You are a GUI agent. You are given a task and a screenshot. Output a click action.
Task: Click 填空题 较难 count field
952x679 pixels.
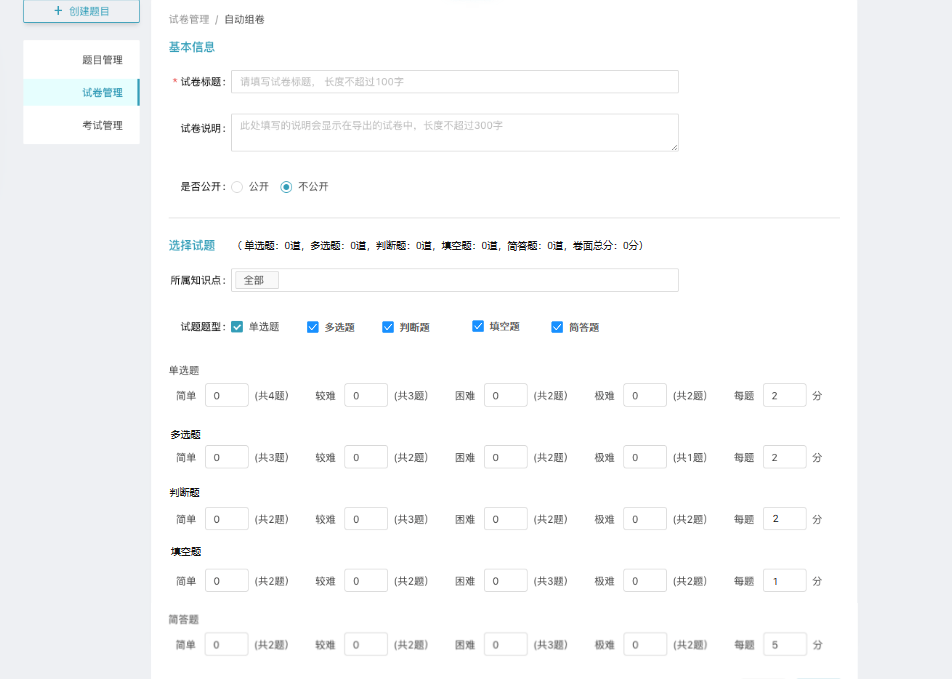tap(366, 581)
